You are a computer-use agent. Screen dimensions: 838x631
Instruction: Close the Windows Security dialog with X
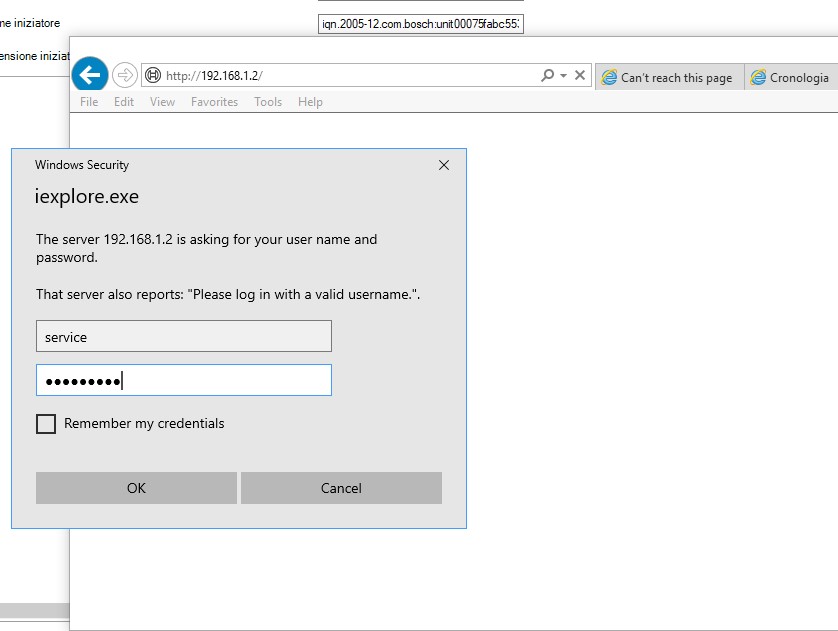[x=444, y=165]
